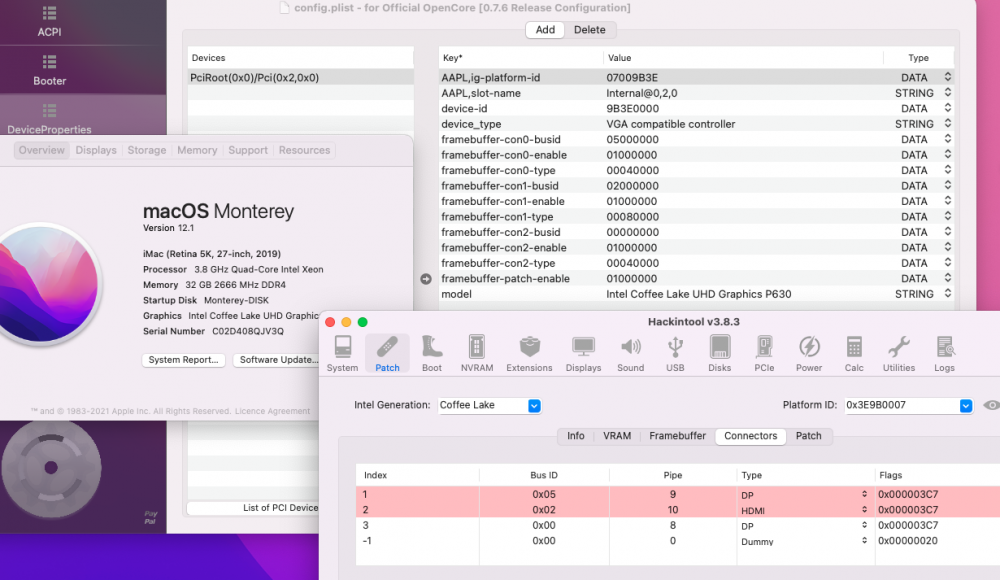This screenshot has height=580, width=1000.
Task: Change type of device-id row
Action: coord(948,108)
